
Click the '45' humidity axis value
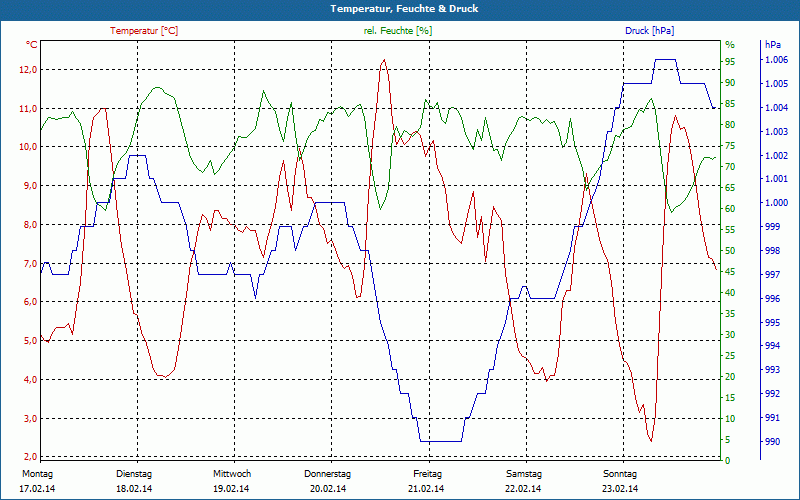[x=730, y=272]
